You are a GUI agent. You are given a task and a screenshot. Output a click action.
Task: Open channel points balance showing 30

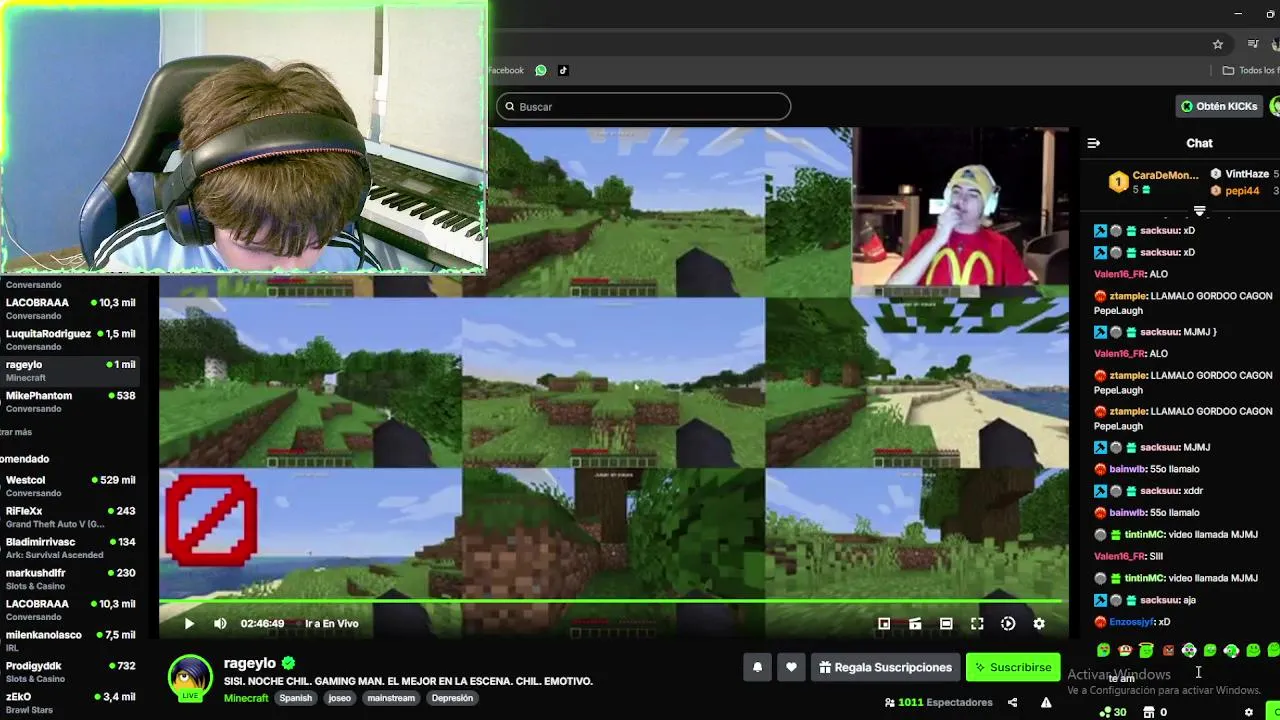1113,712
